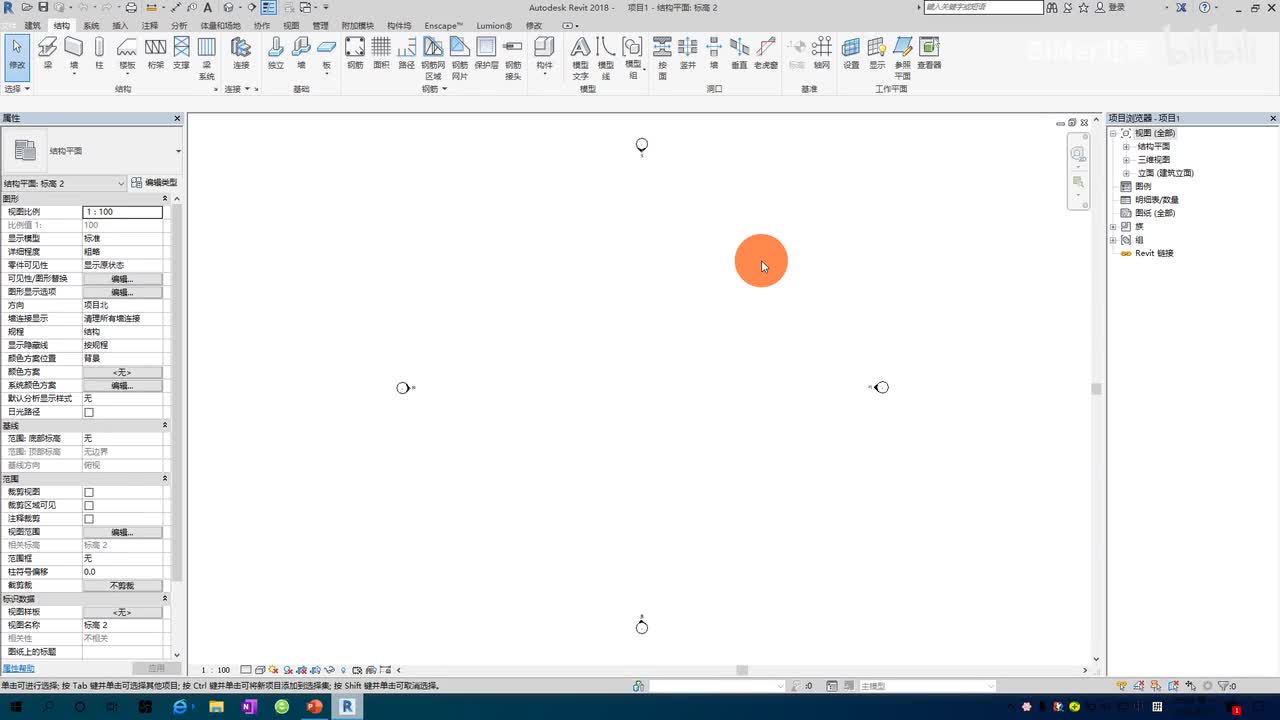Select the 梁系统 (Beam System) tool
1280x720 pixels.
point(207,58)
